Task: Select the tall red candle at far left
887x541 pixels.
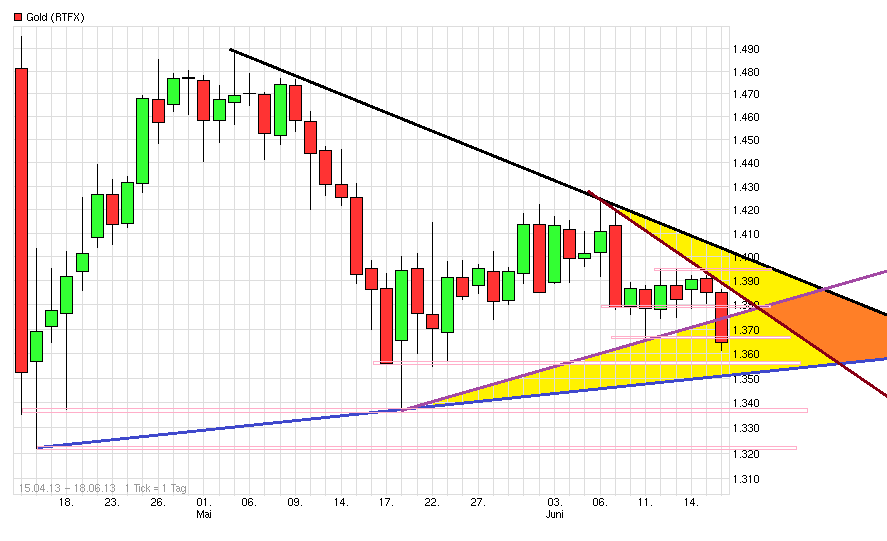Action: pyautogui.click(x=21, y=220)
